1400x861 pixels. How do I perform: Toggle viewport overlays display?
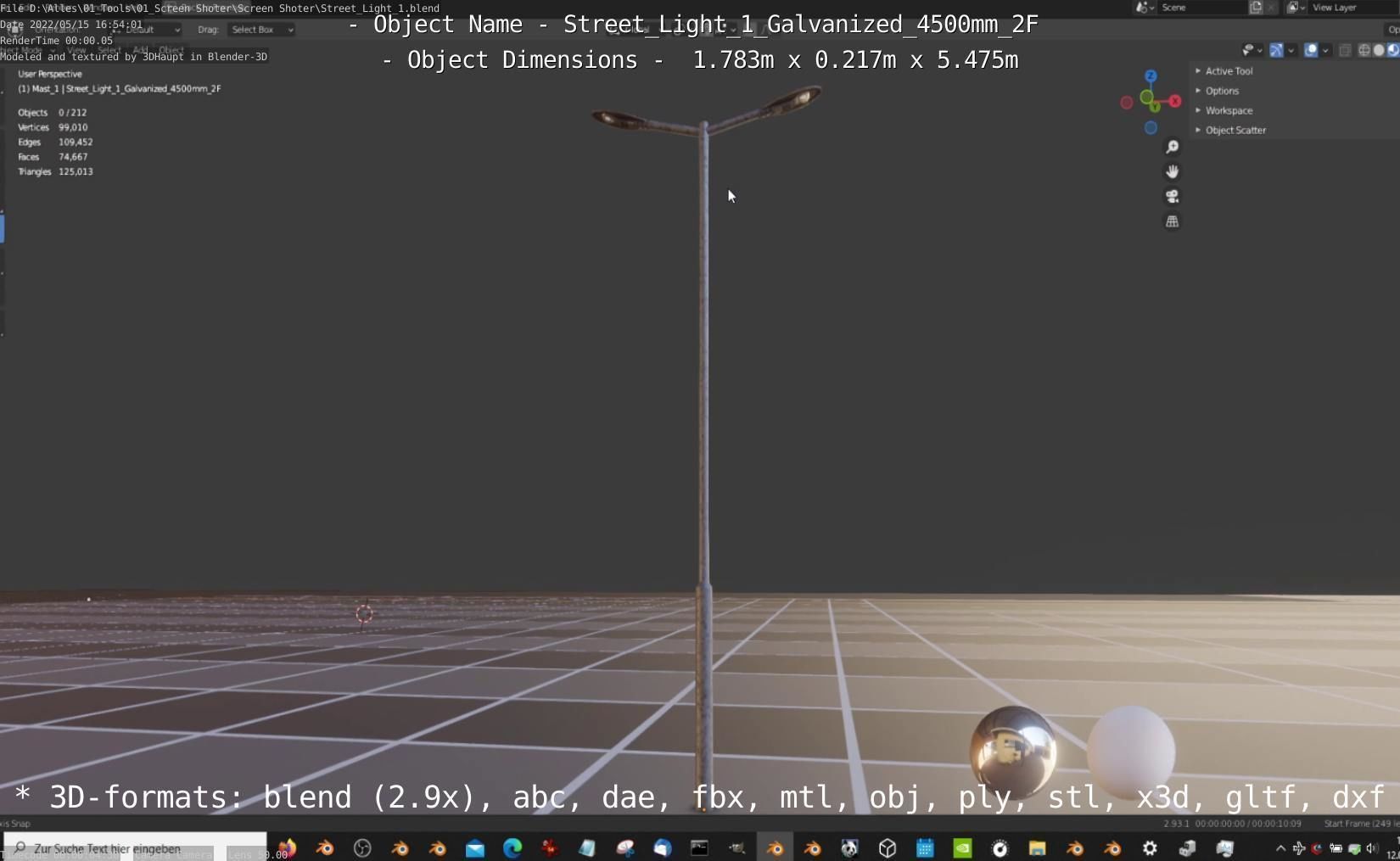[1311, 50]
